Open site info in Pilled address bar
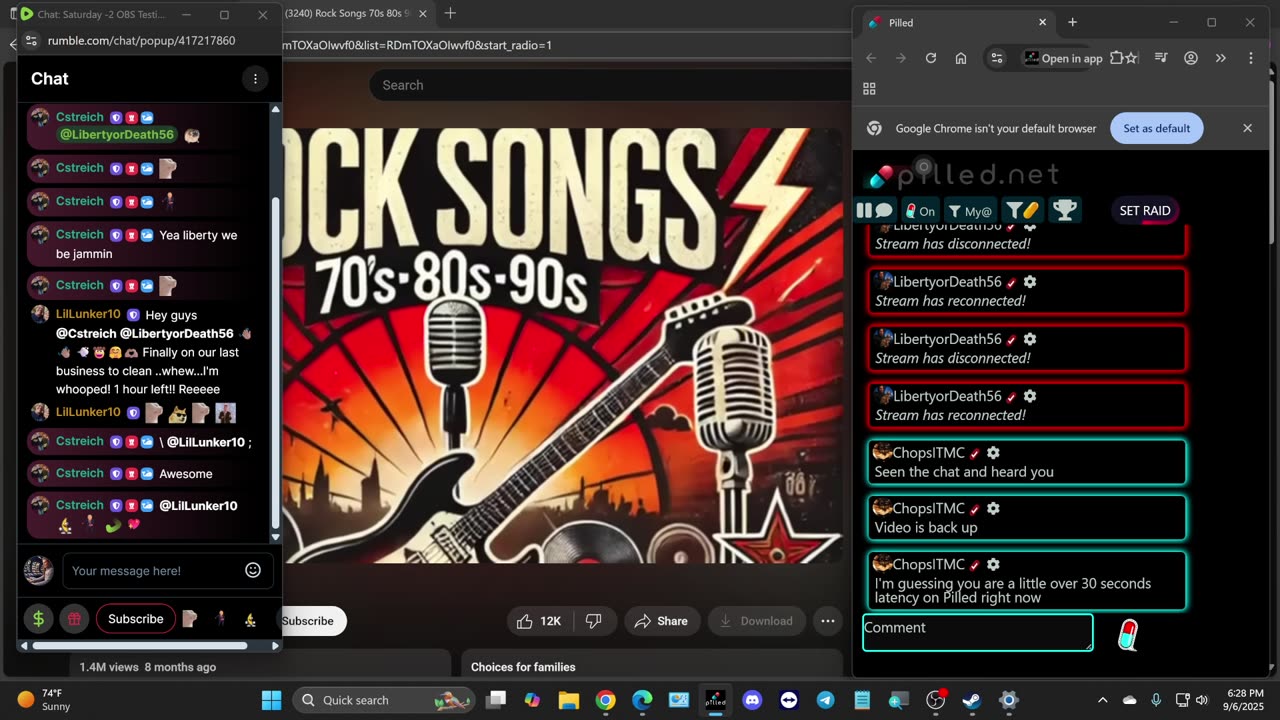Viewport: 1280px width, 720px height. (x=997, y=58)
